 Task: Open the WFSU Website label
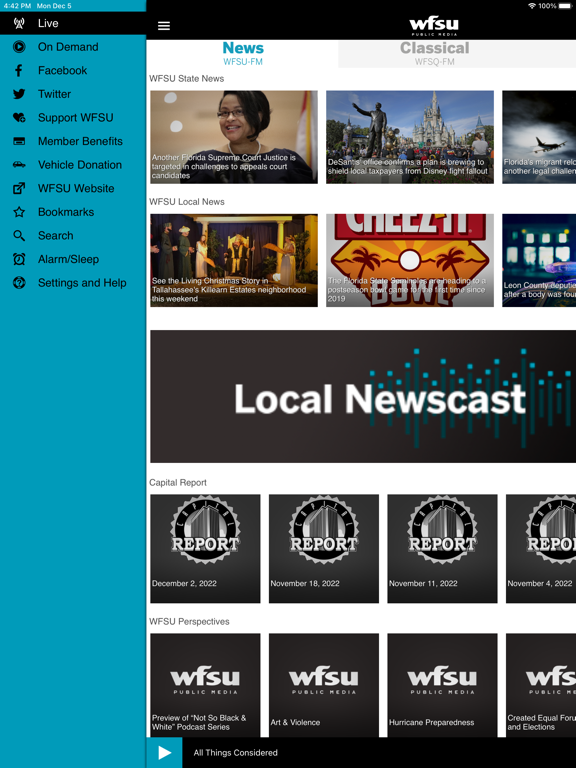pos(76,188)
